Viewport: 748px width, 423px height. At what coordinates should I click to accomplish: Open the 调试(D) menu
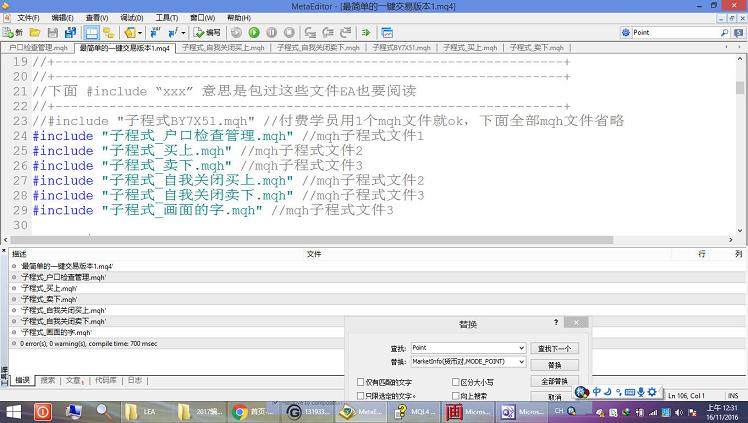132,18
